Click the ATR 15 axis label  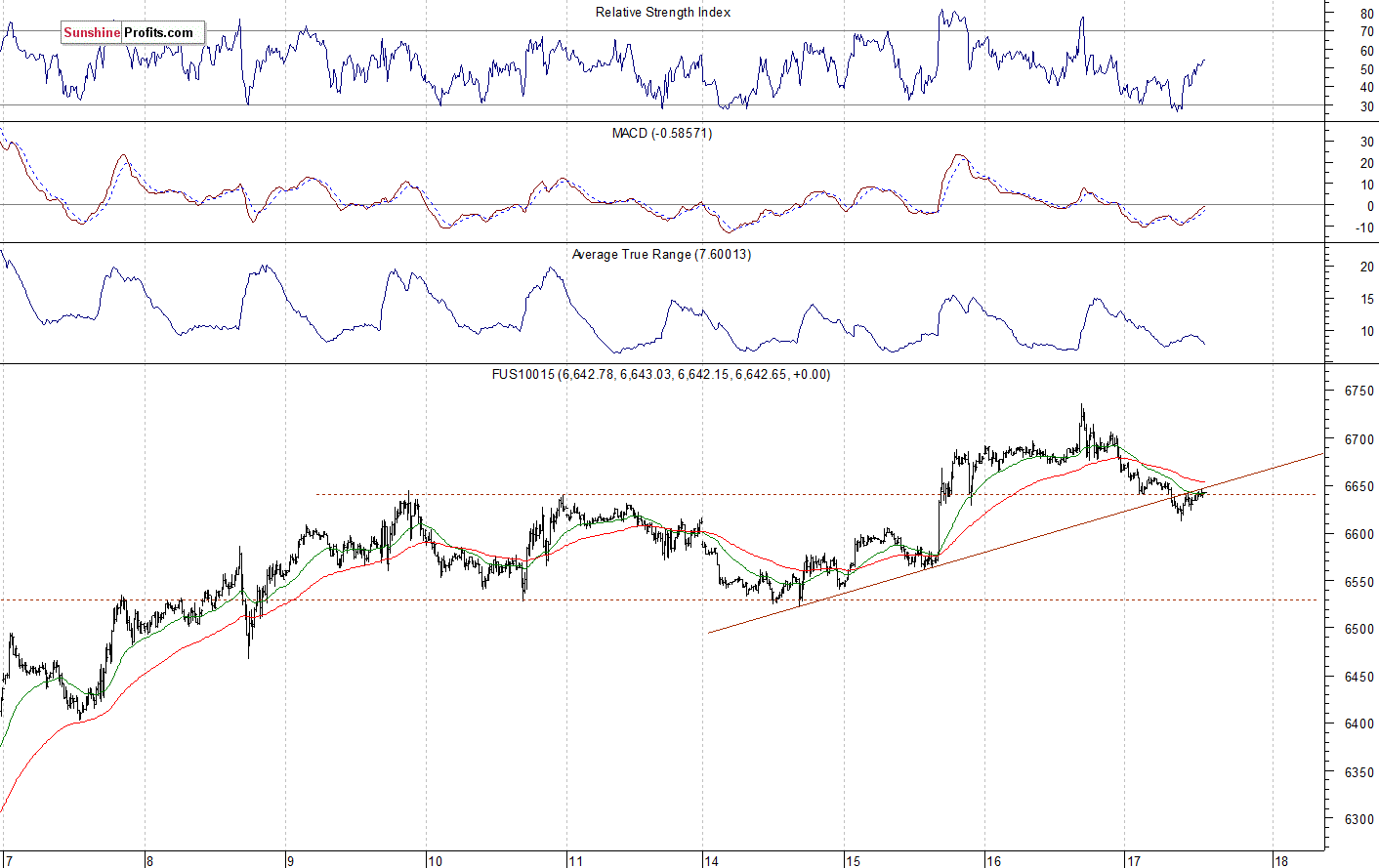[x=1367, y=299]
